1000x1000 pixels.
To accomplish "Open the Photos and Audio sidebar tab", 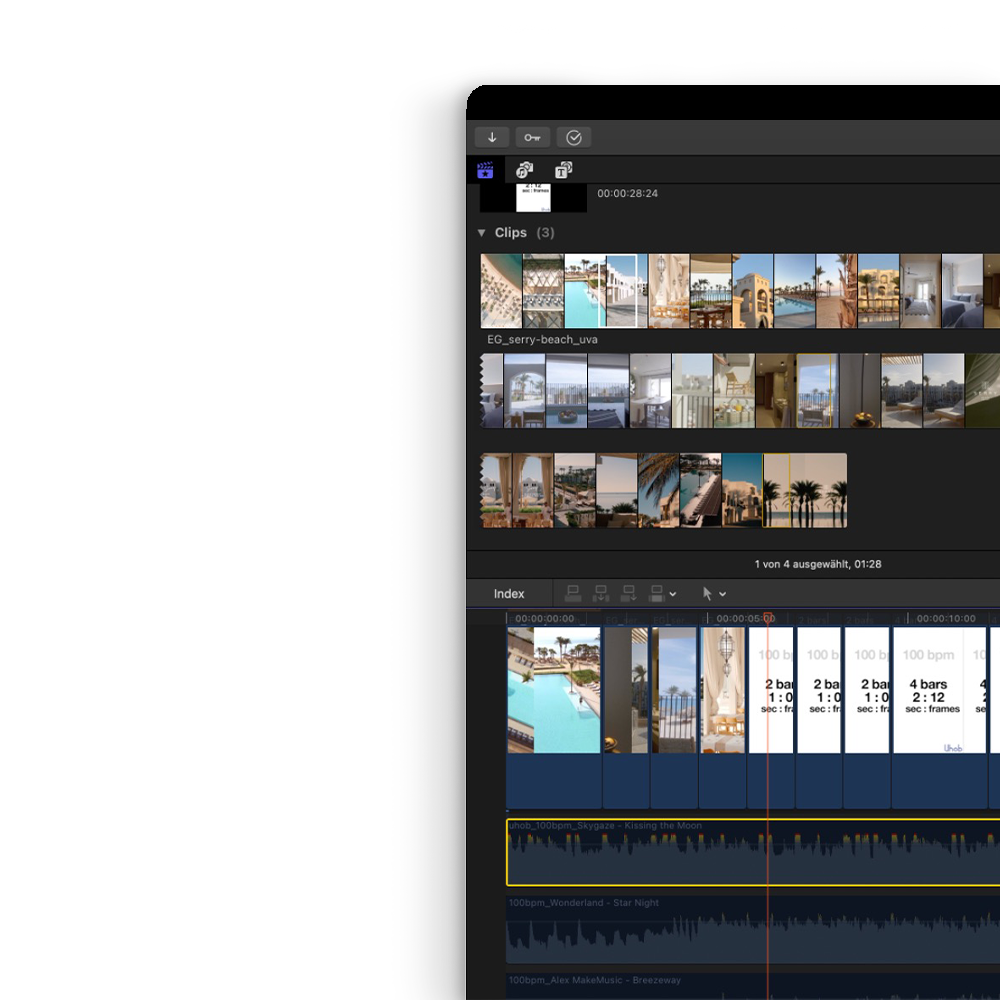I will (524, 170).
